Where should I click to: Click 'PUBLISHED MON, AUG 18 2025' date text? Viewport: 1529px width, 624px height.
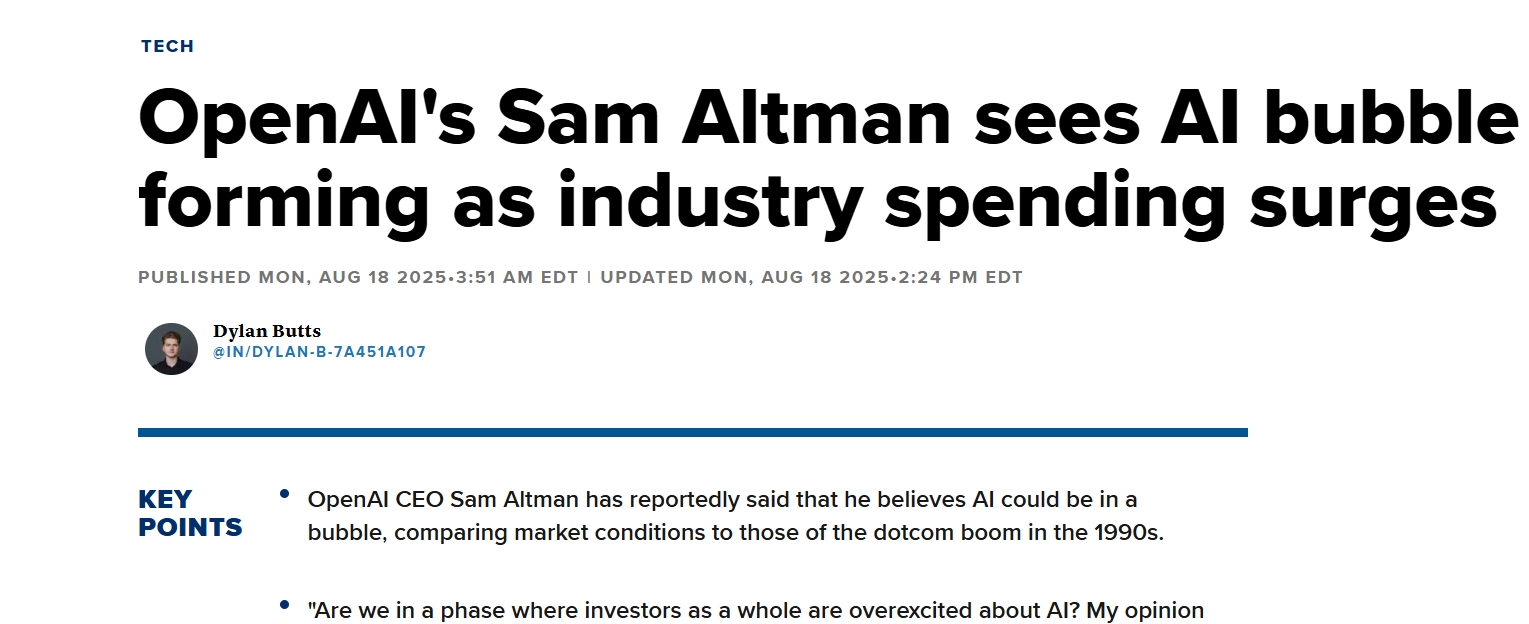[293, 278]
